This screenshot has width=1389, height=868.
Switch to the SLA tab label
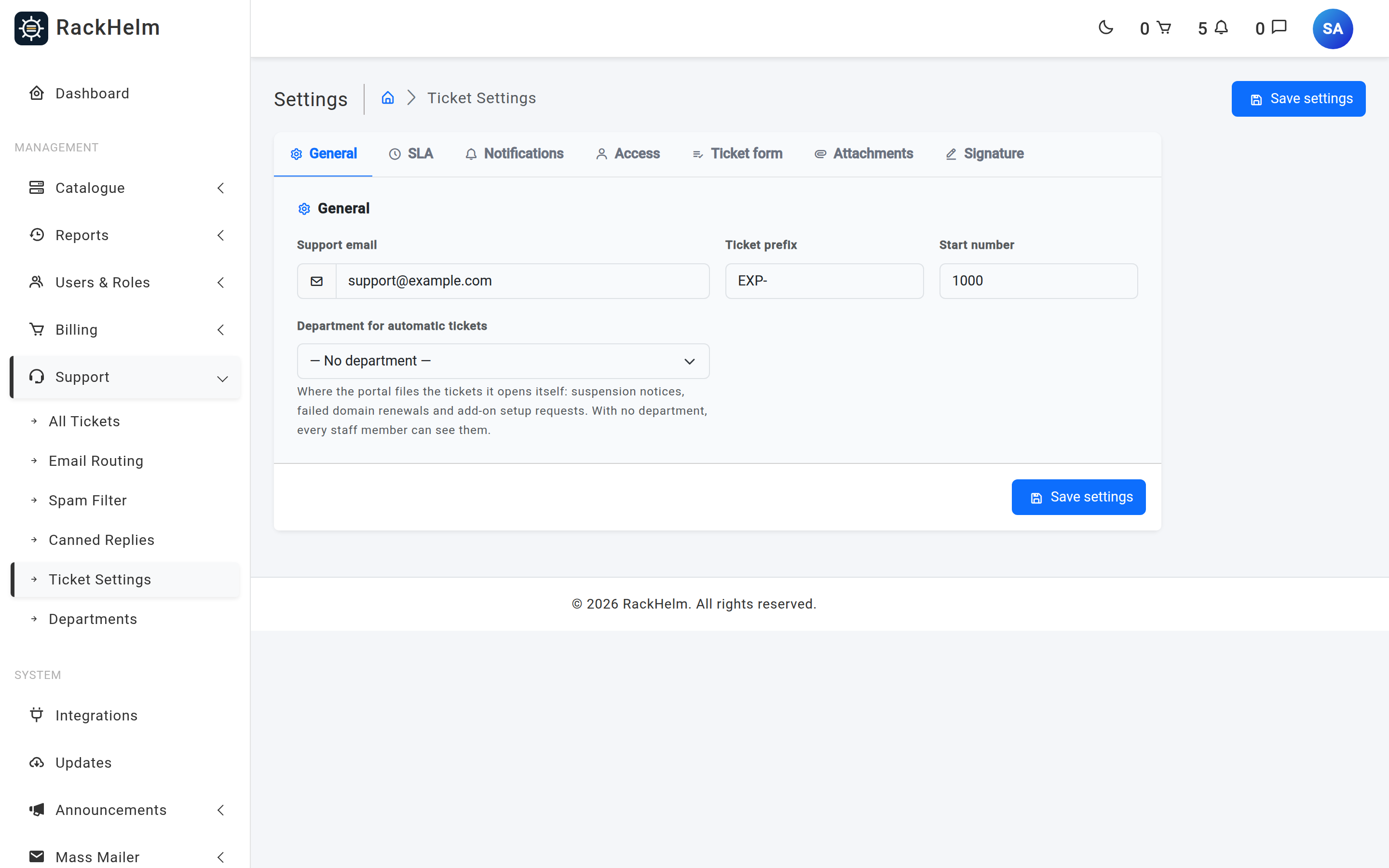[420, 154]
